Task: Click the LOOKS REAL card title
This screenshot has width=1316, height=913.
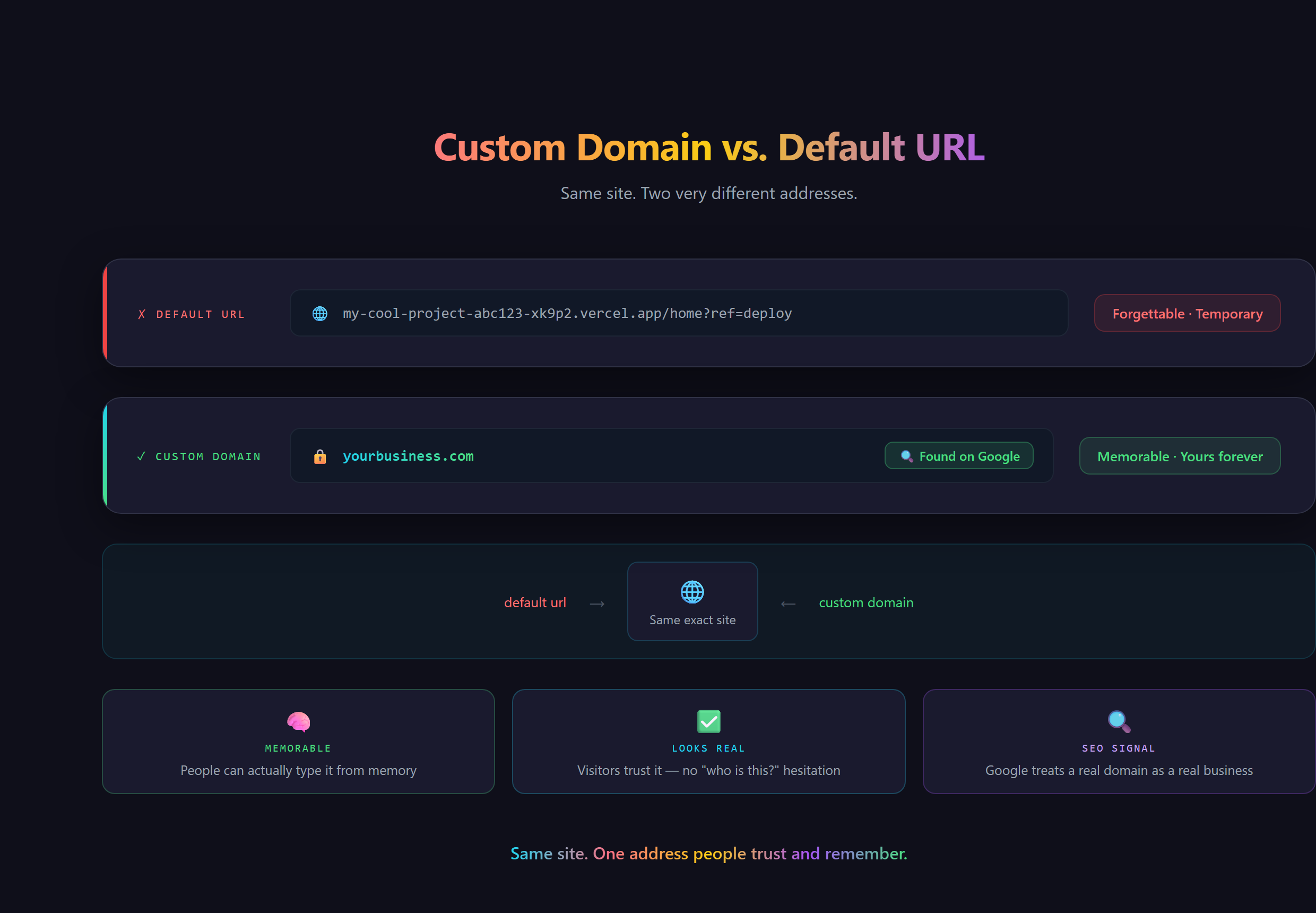Action: tap(708, 748)
